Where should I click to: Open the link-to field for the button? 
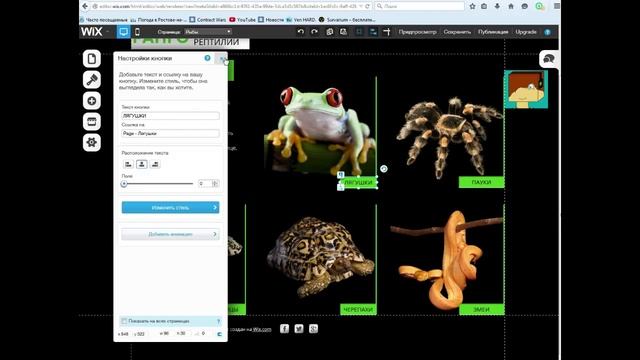click(170, 133)
